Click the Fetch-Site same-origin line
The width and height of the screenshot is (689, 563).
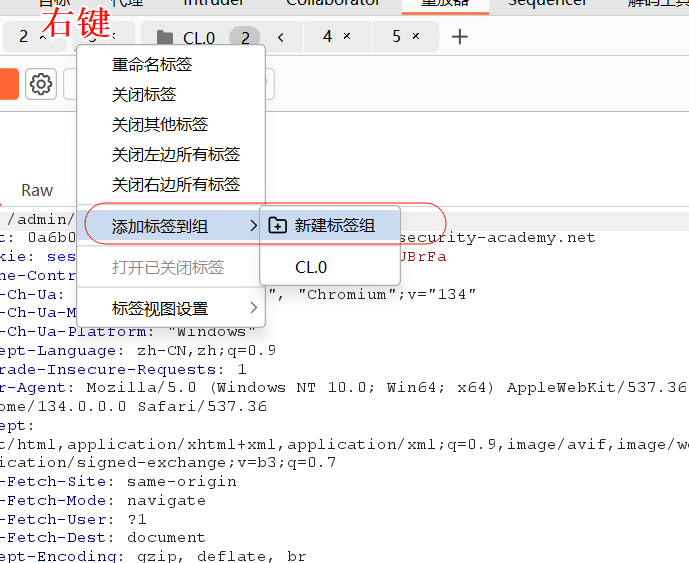point(118,482)
